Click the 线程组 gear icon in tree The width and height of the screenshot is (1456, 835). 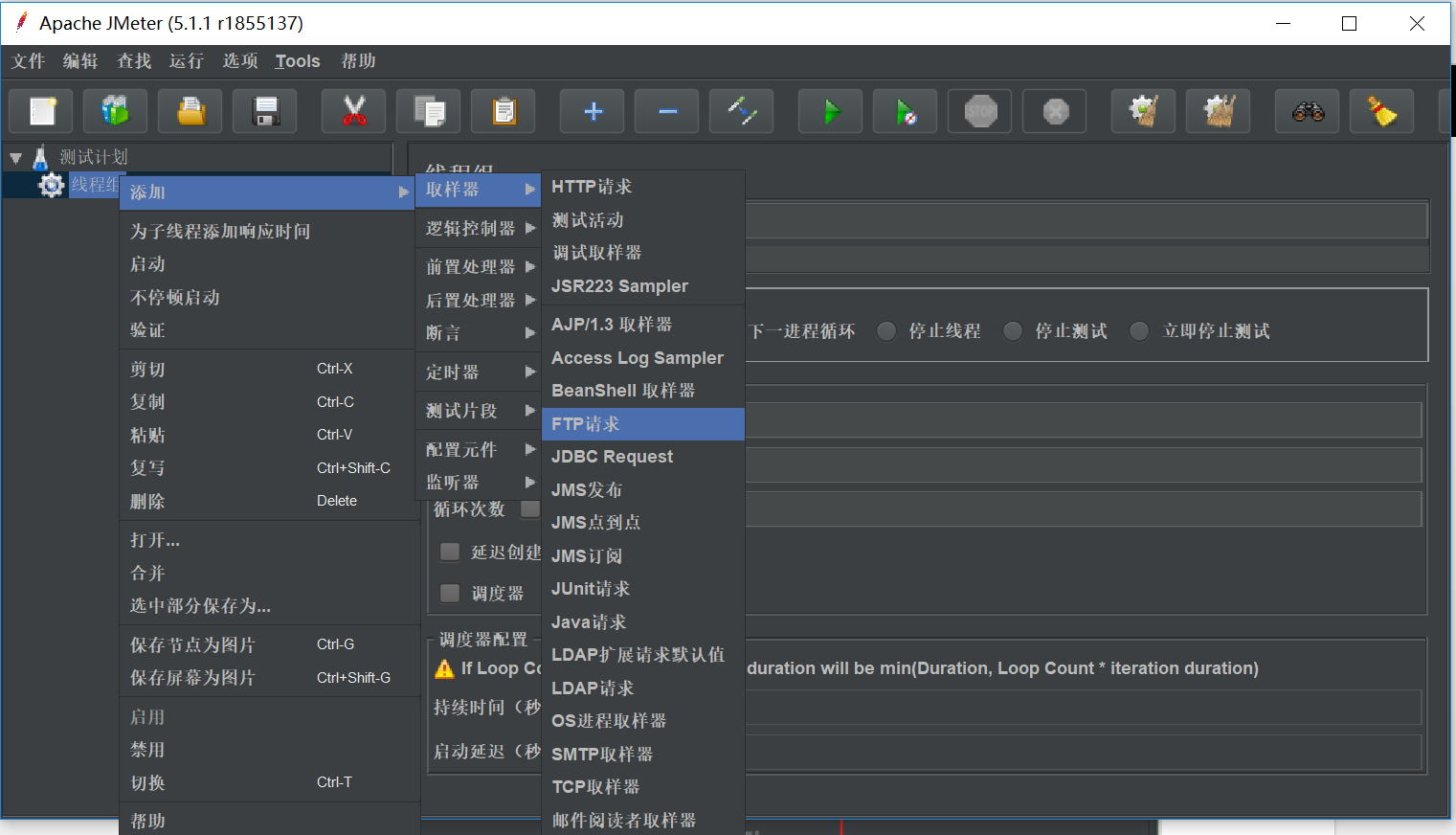[52, 185]
